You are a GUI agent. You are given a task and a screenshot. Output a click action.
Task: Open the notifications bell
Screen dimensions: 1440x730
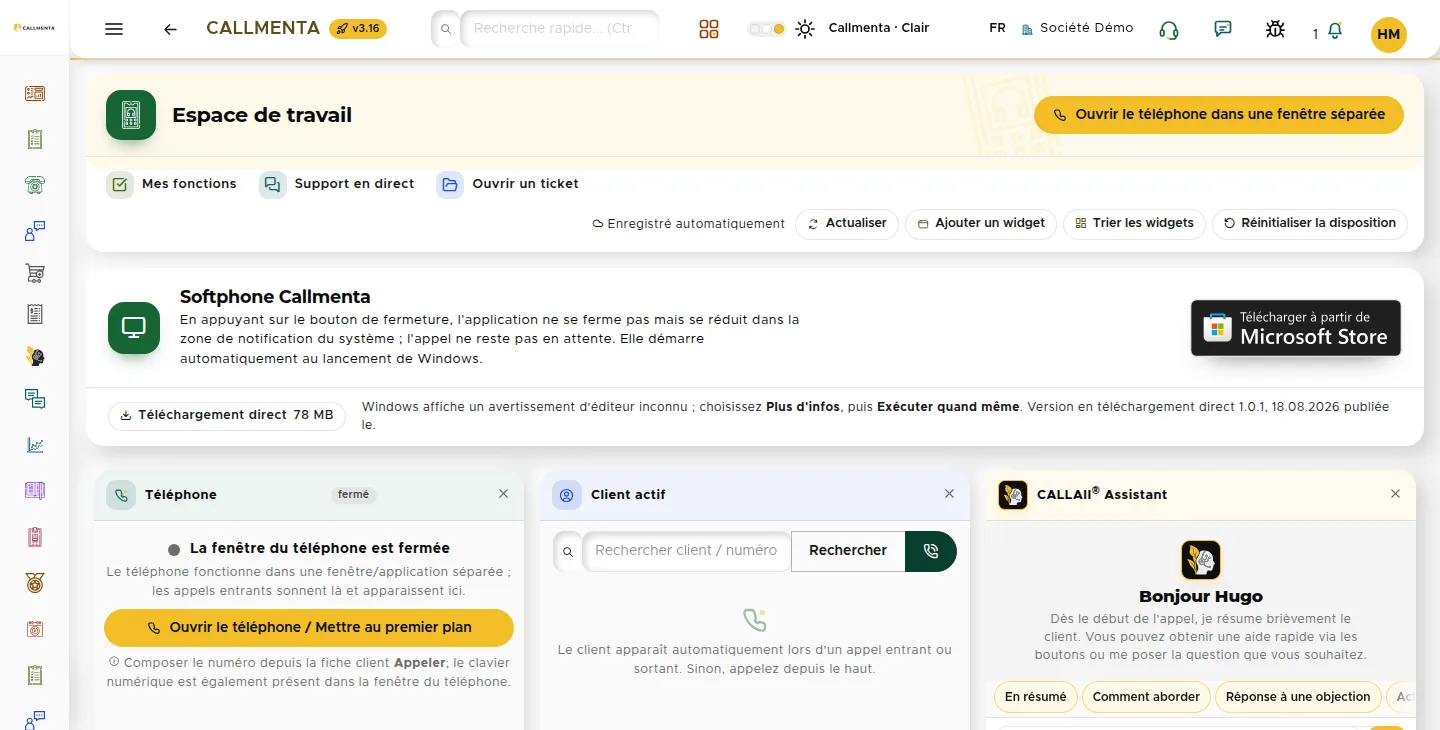click(1334, 32)
